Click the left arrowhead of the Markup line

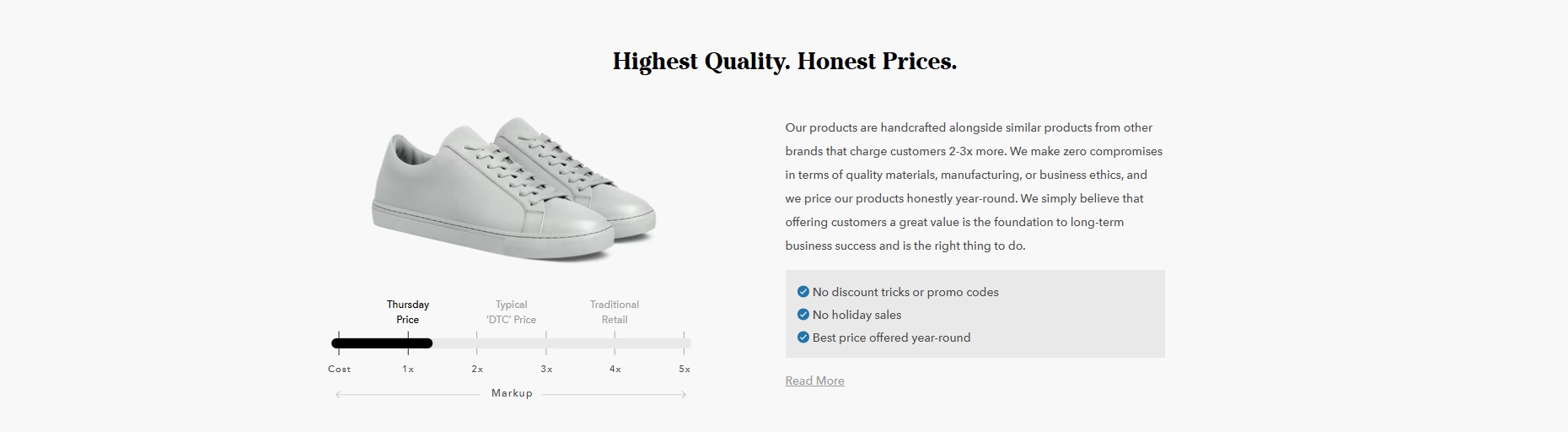338,394
